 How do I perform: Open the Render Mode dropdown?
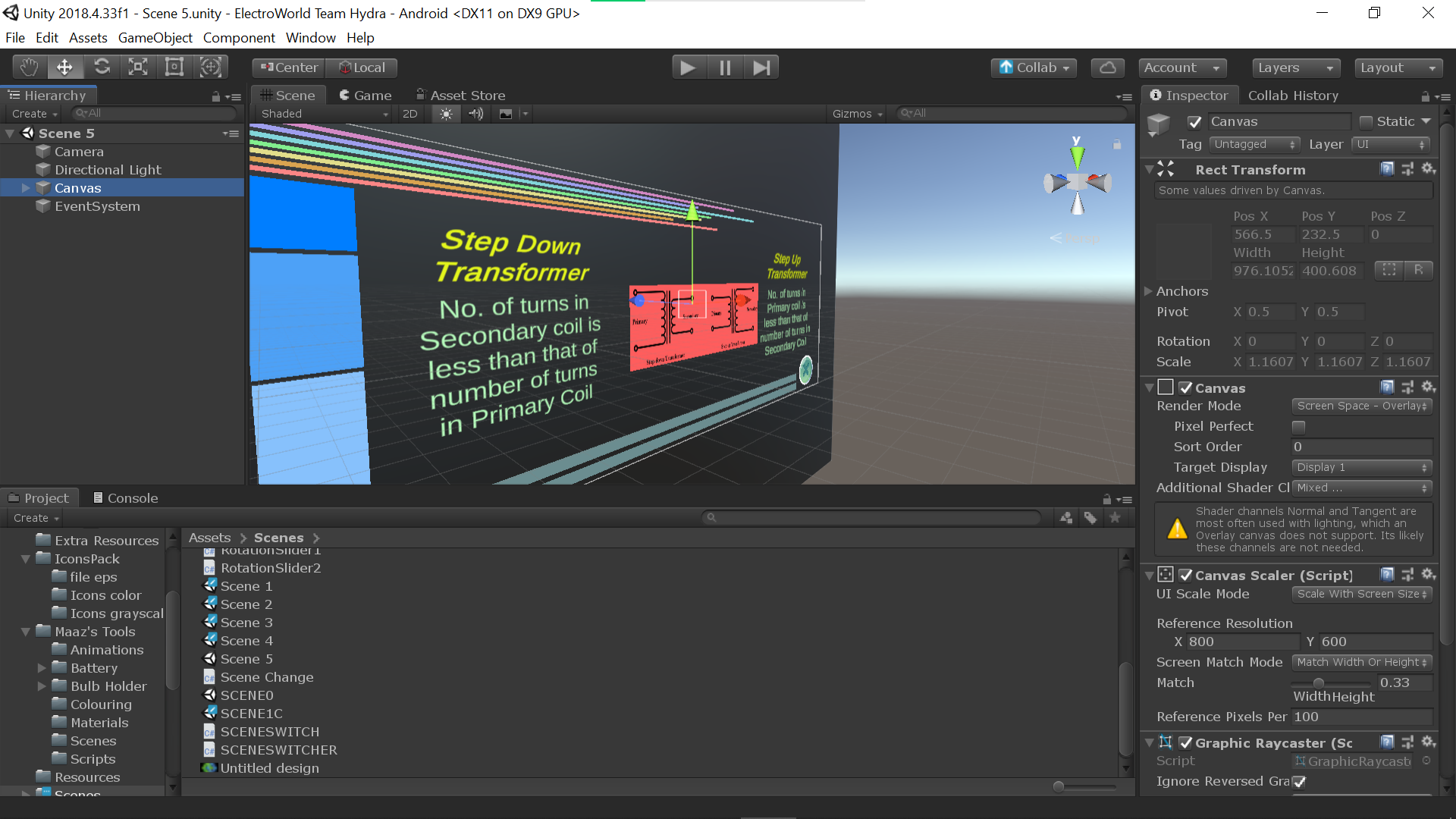coord(1361,406)
